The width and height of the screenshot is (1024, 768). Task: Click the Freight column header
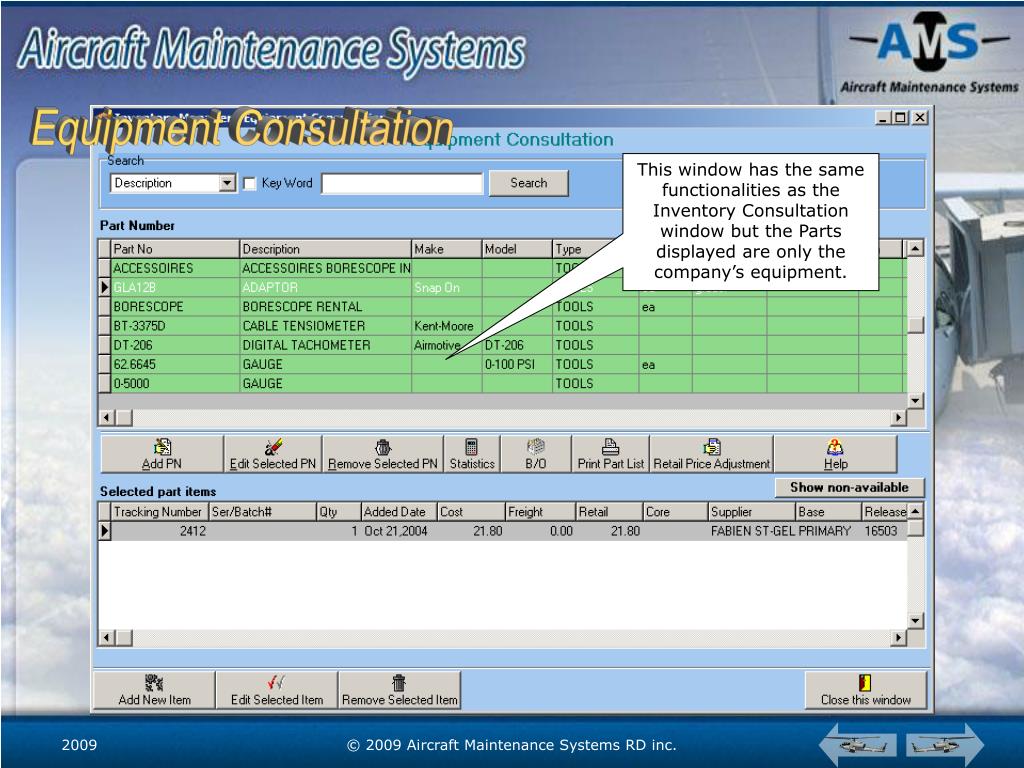540,511
